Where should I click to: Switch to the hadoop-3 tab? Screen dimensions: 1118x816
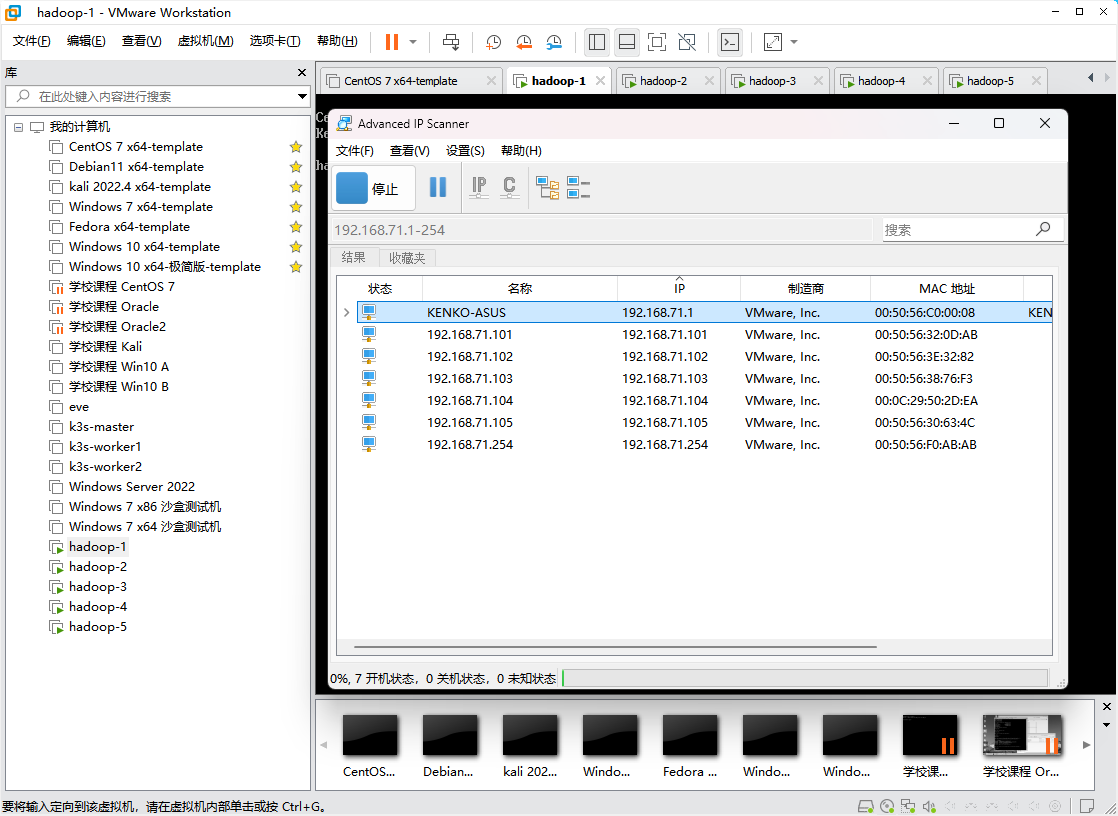click(x=771, y=81)
